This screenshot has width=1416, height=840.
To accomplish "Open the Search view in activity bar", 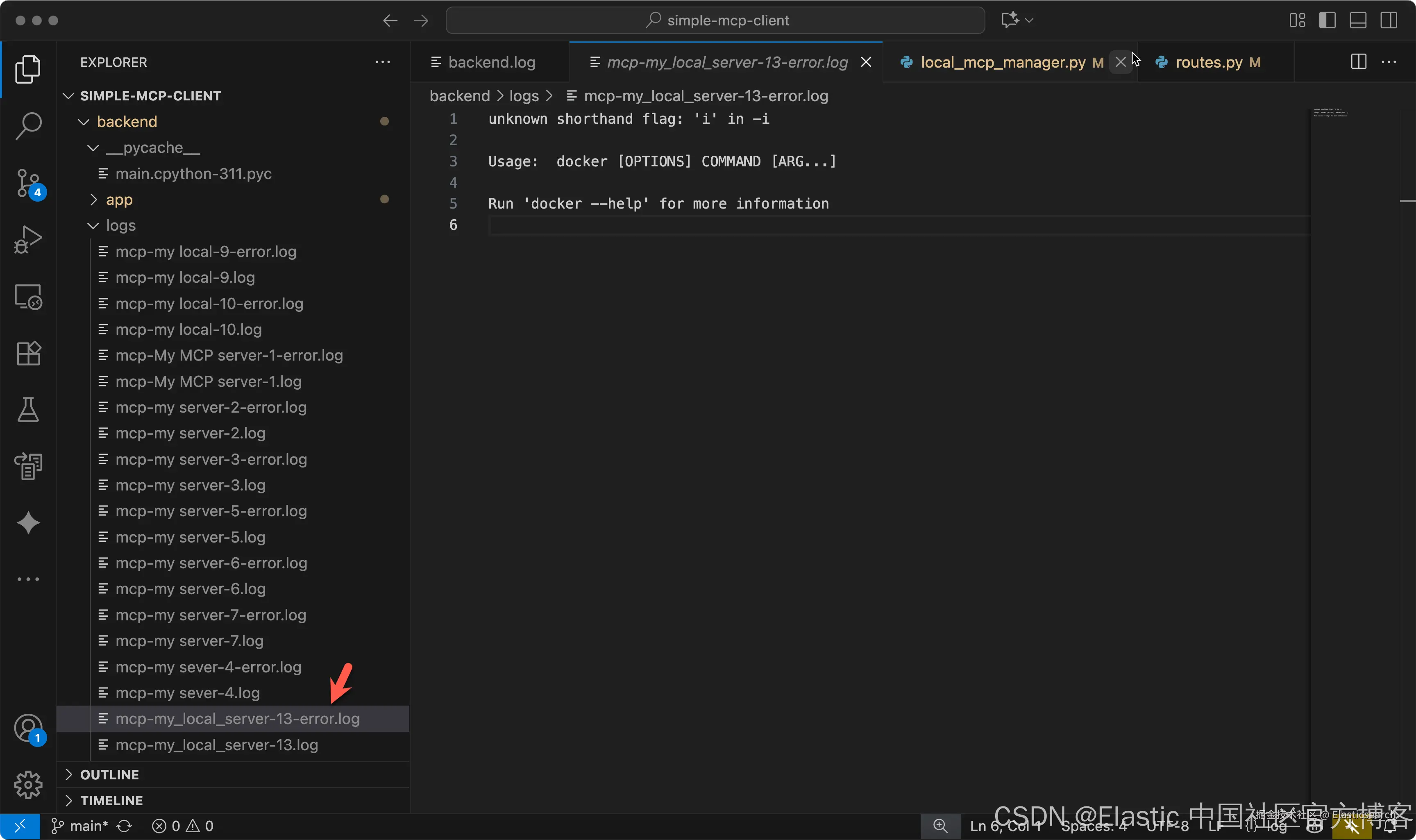I will point(28,126).
